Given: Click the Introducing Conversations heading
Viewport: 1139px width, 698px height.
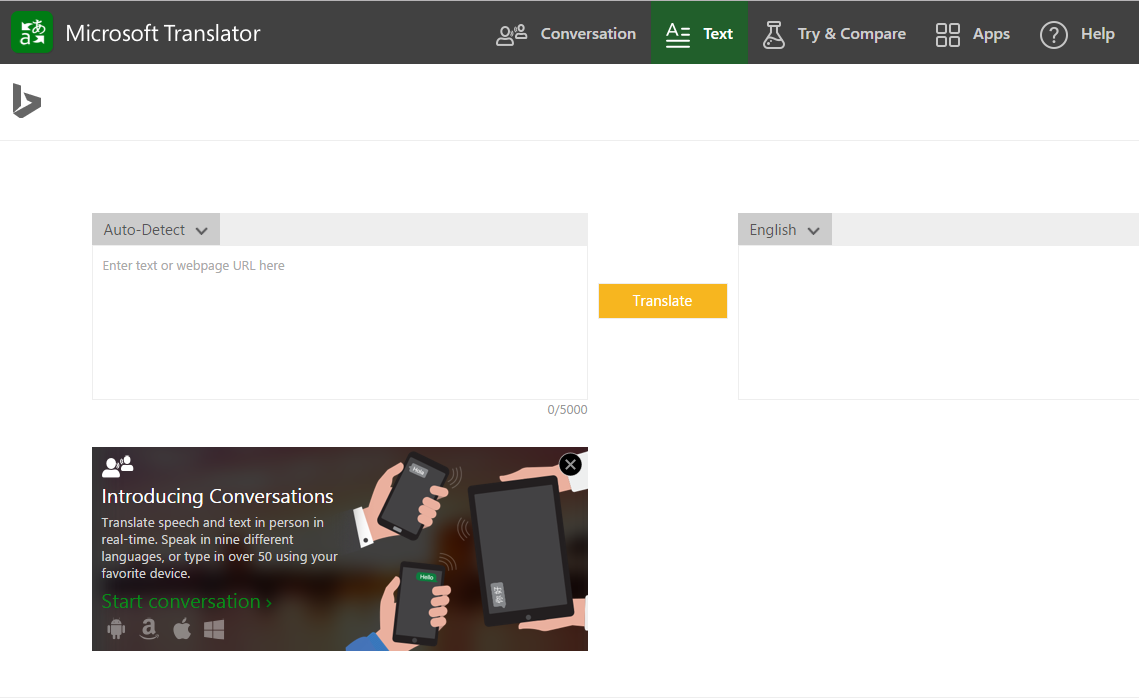Looking at the screenshot, I should [x=217, y=496].
